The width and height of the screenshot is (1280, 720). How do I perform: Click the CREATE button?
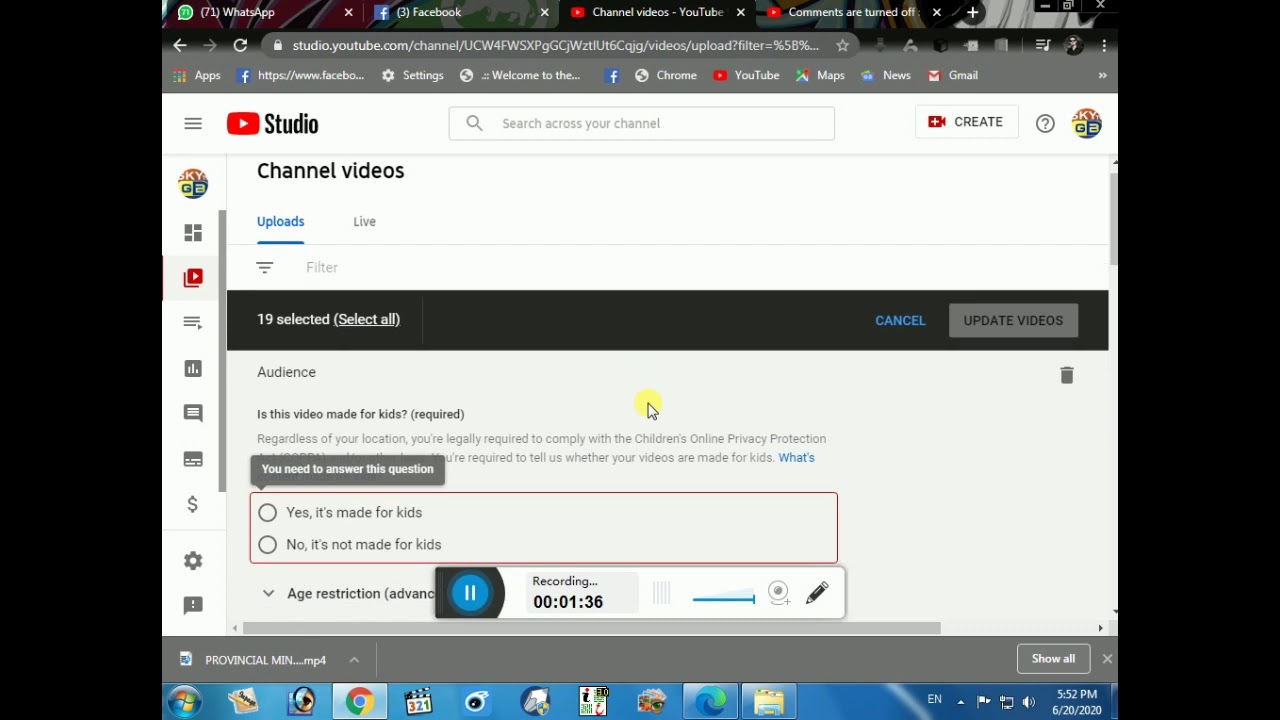966,122
